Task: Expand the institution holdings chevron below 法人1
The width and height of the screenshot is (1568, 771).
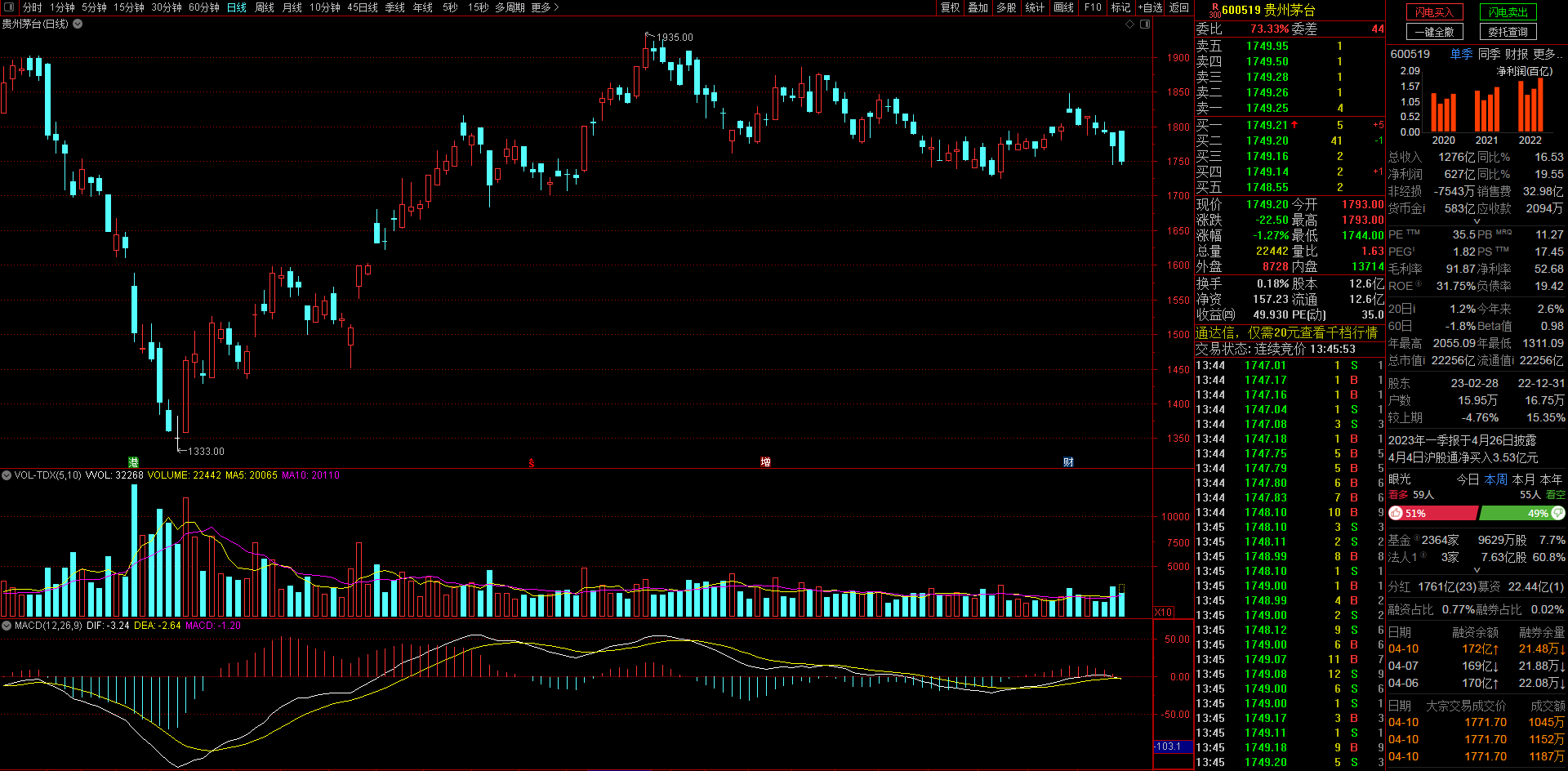Action: [1477, 570]
